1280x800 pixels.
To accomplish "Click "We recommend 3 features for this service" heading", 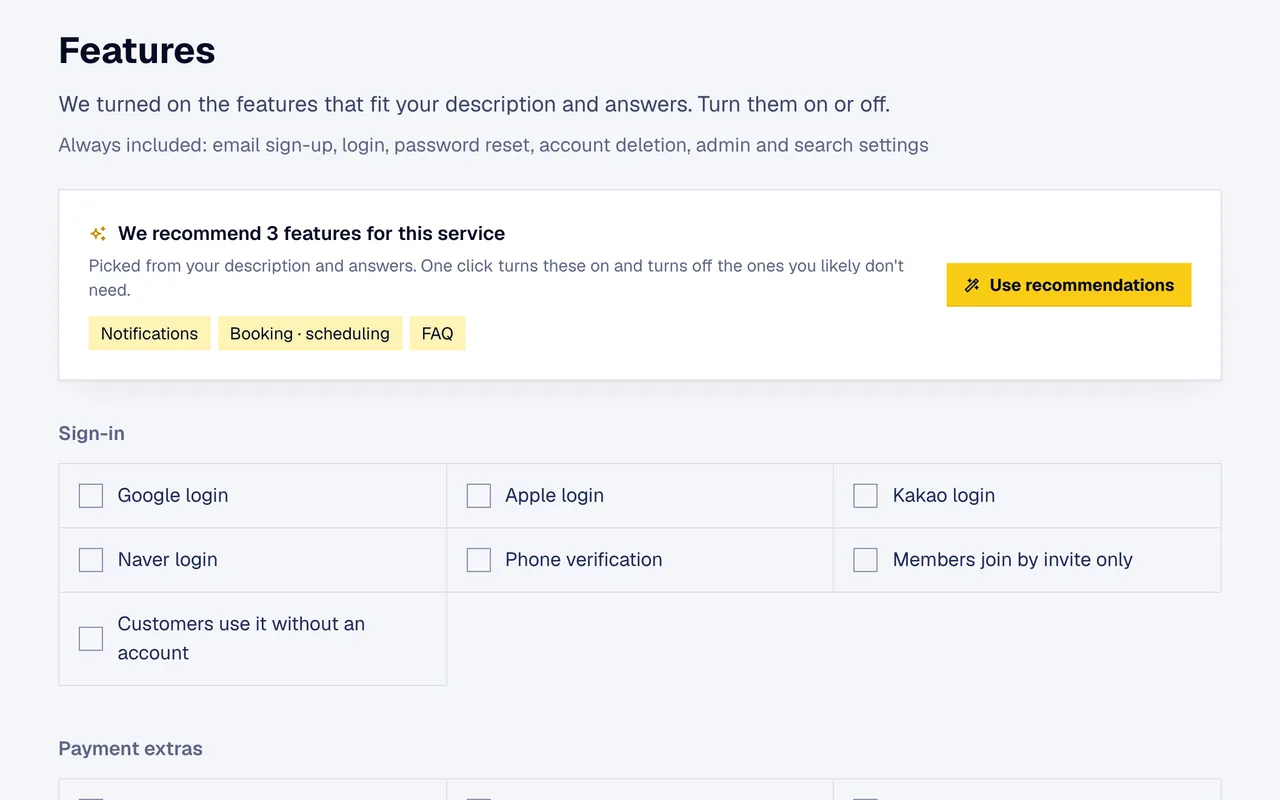I will click(311, 234).
